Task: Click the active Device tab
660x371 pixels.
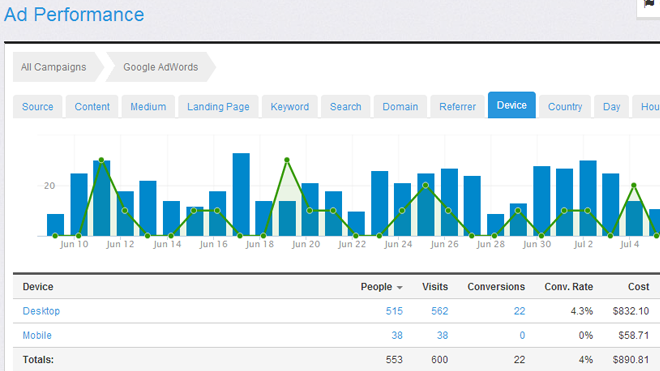Action: pyautogui.click(x=512, y=105)
